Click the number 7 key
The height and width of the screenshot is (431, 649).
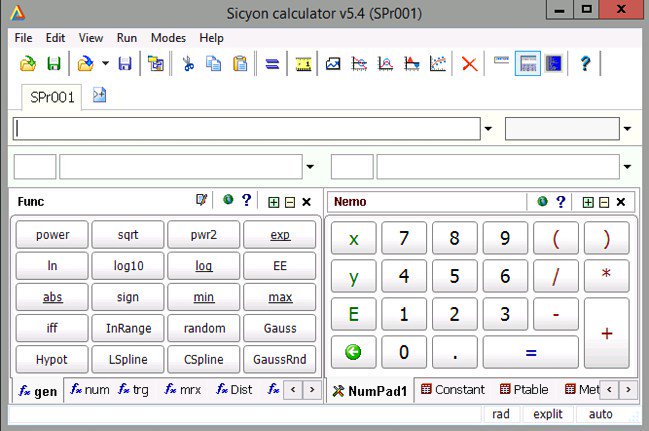pos(404,238)
